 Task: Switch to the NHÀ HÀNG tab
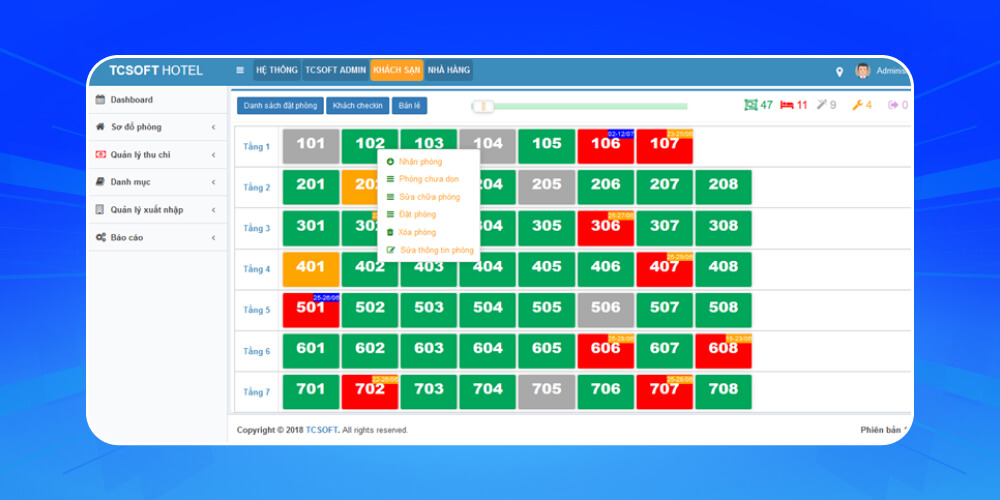tap(448, 70)
